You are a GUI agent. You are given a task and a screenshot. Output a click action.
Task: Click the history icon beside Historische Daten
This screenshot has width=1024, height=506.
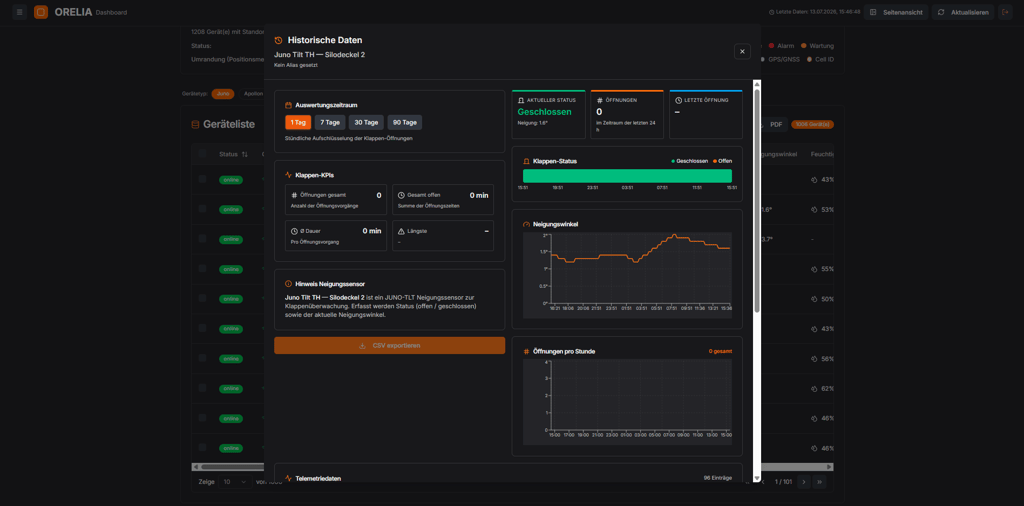click(279, 40)
